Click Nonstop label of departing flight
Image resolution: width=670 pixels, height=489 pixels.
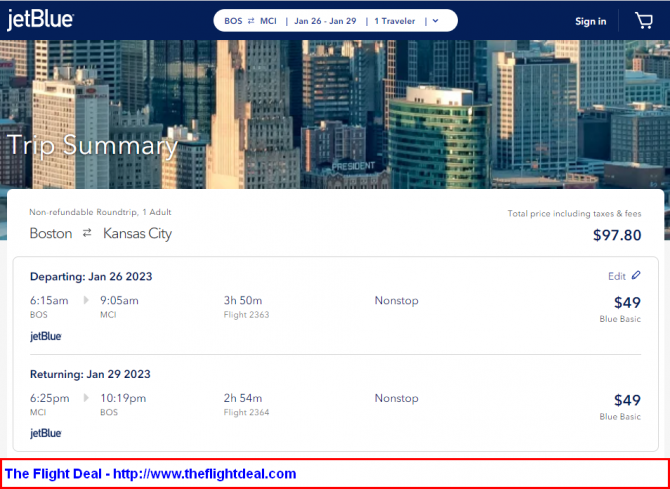pyautogui.click(x=397, y=300)
